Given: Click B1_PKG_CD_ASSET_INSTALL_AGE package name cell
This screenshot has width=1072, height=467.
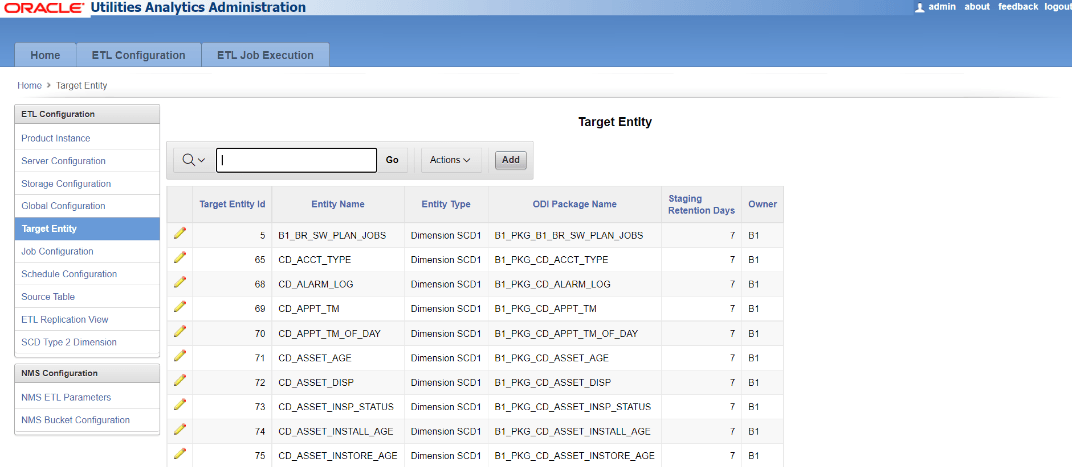Looking at the screenshot, I should pyautogui.click(x=574, y=431).
